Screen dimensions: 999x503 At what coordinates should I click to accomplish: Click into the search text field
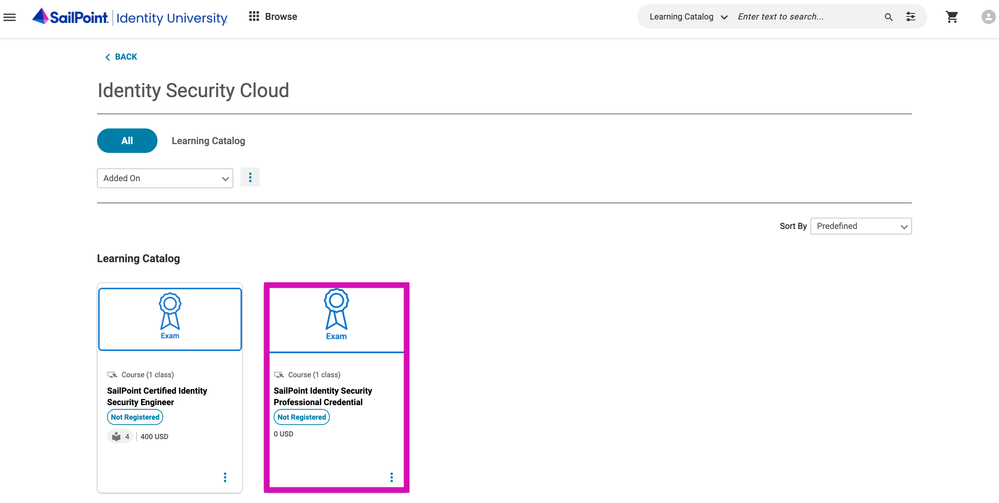(x=805, y=17)
